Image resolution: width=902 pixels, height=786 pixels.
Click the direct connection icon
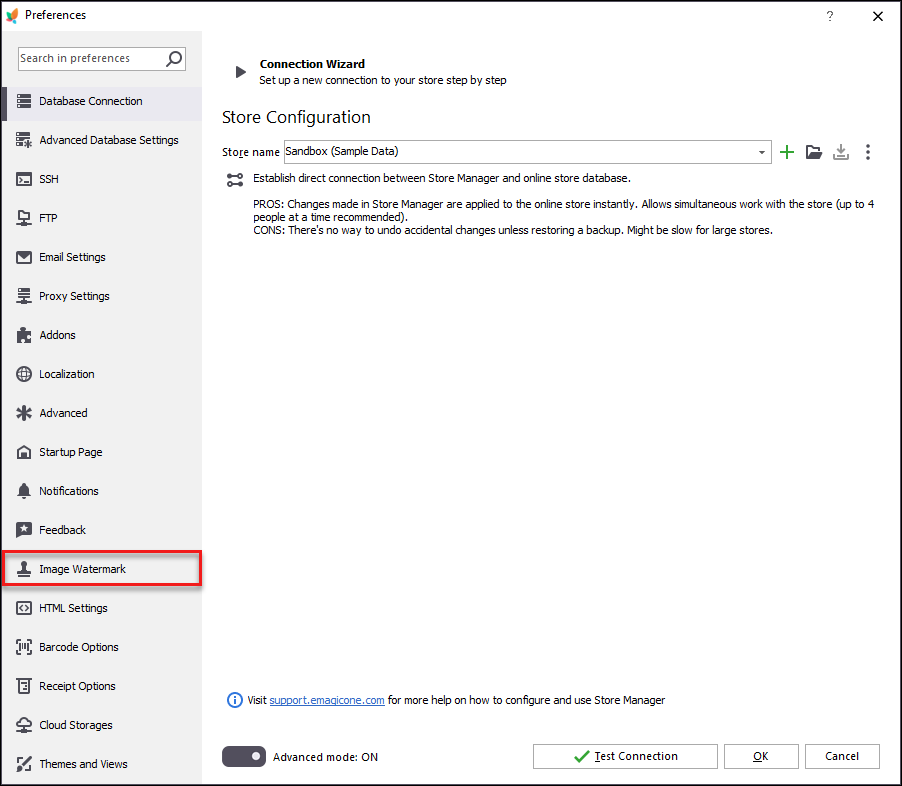[x=235, y=180]
